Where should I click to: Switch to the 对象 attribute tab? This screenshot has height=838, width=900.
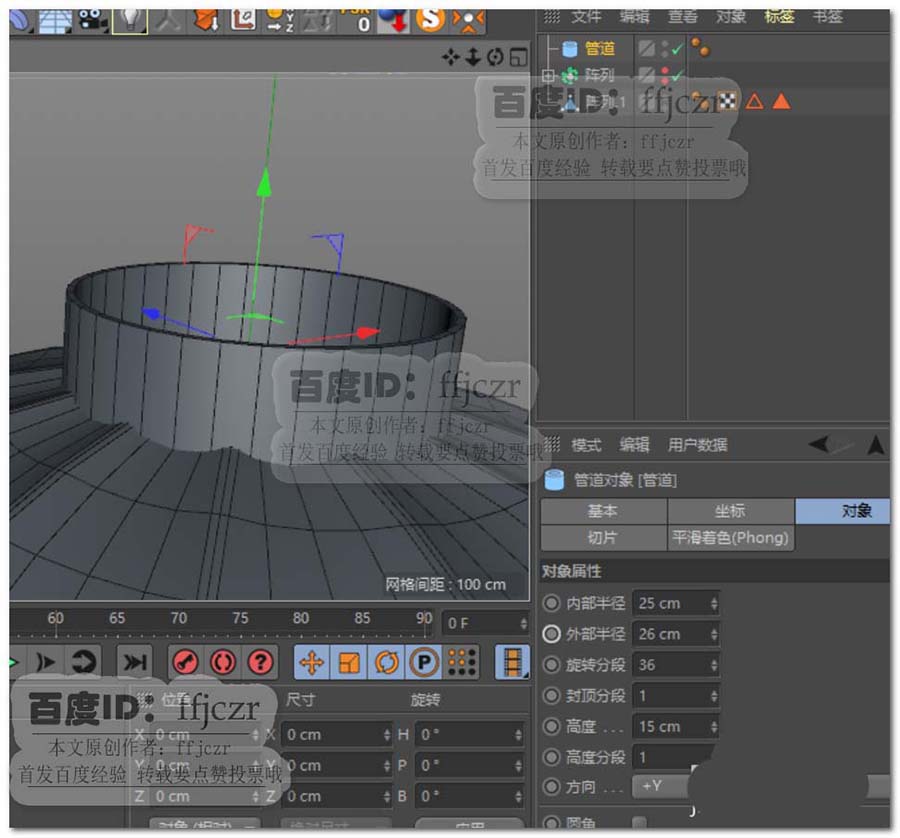[x=843, y=511]
